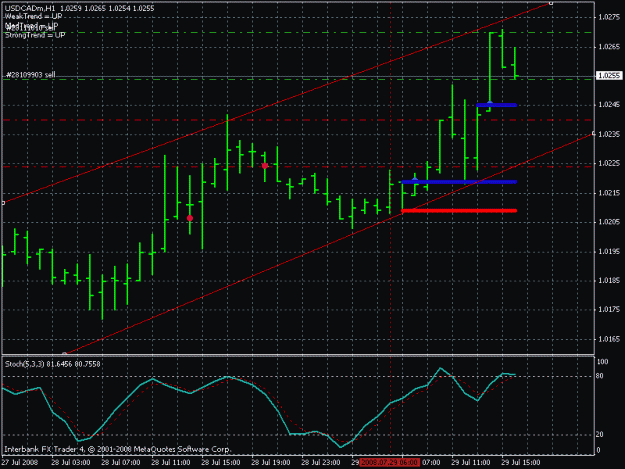This screenshot has width=625, height=469.
Task: Select the WeakTrend = UP indicator label
Action: 33,17
